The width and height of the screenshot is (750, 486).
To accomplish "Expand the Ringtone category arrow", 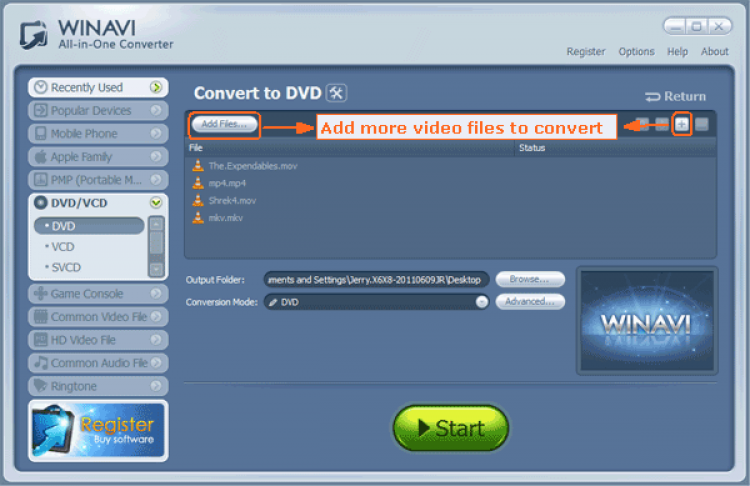I will tap(156, 386).
